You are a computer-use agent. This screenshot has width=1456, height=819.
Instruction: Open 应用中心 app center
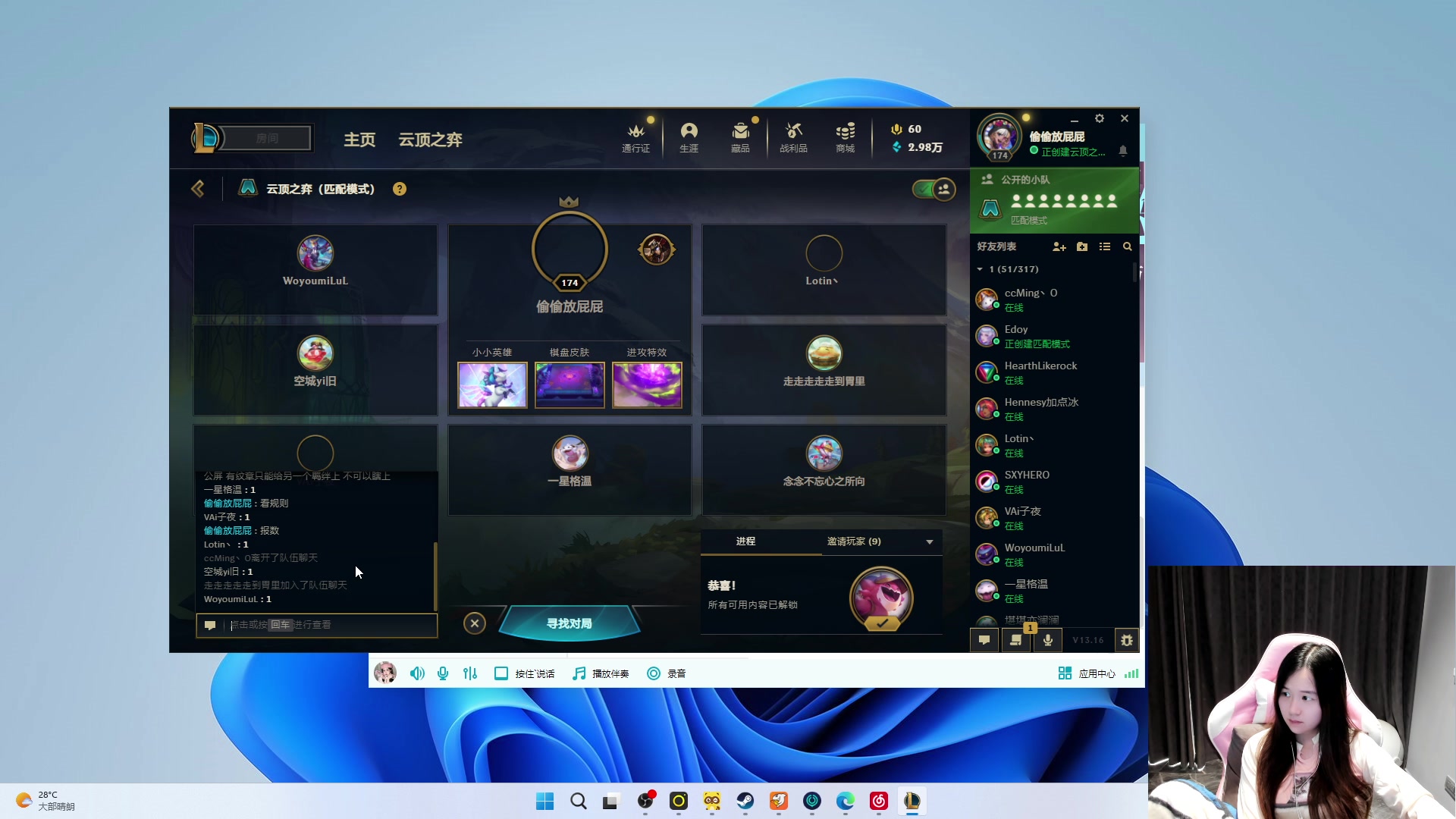pyautogui.click(x=1087, y=673)
